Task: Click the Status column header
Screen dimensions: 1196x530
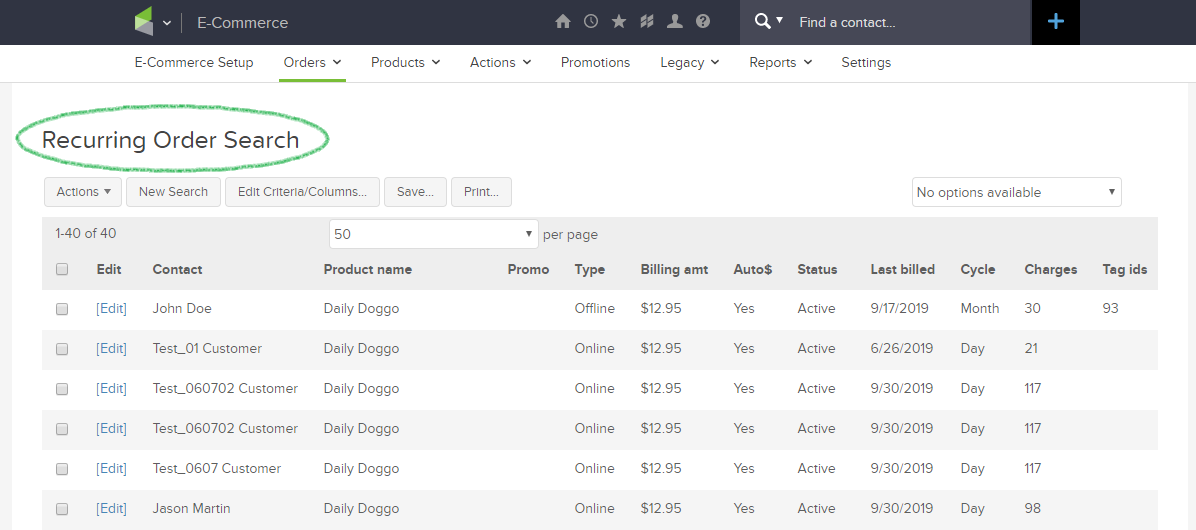Action: (x=817, y=269)
